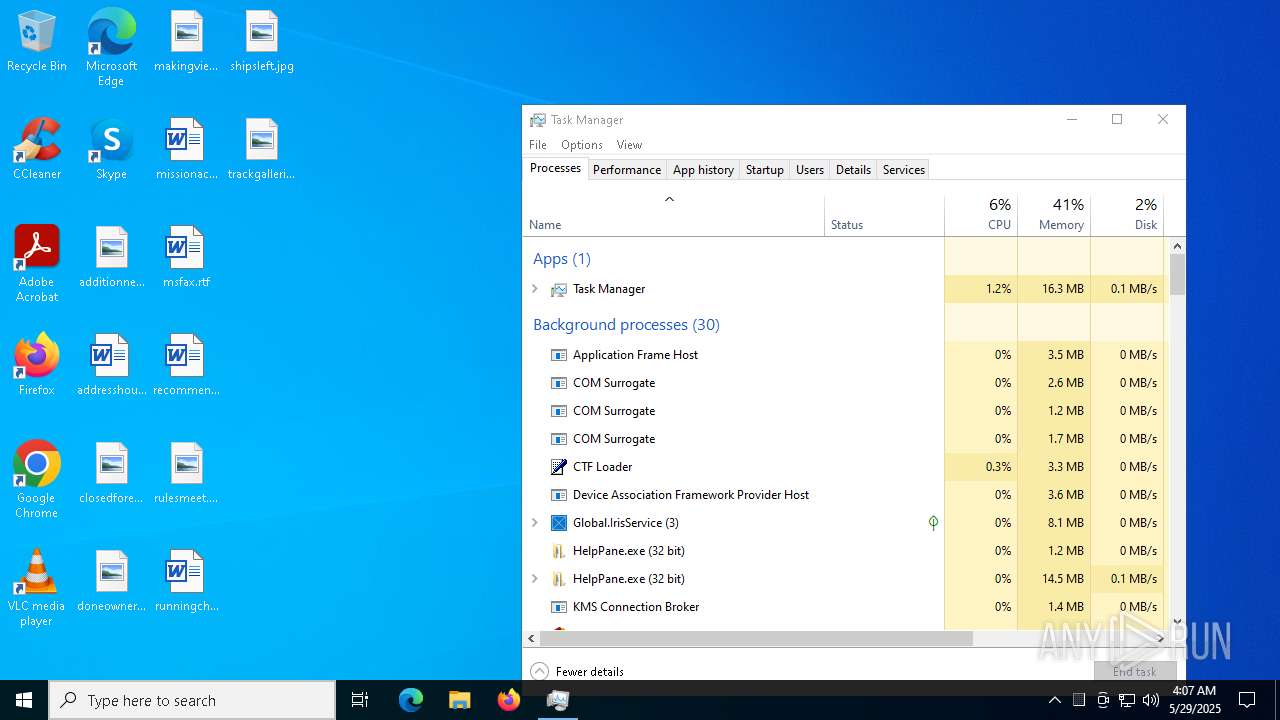Open the VLC media player desktop shortcut
Viewport: 1280px width, 720px height.
tap(37, 588)
